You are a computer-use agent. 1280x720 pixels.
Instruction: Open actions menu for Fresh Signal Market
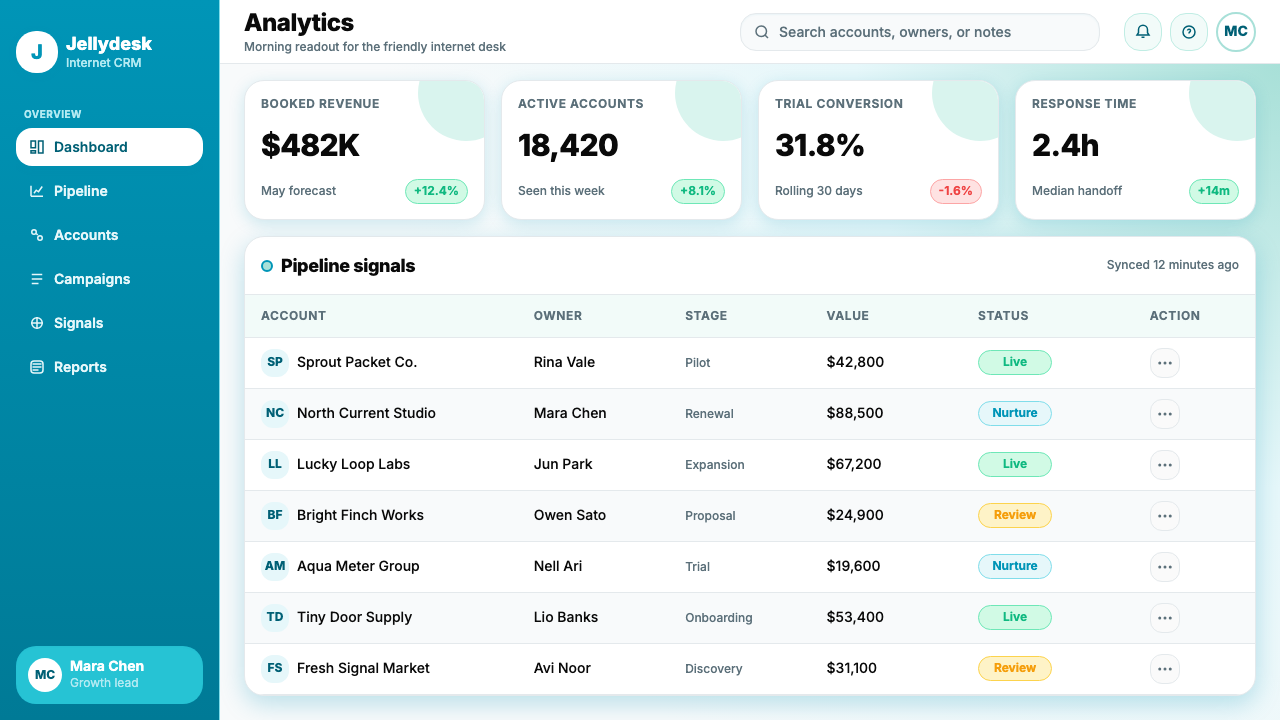click(x=1164, y=669)
